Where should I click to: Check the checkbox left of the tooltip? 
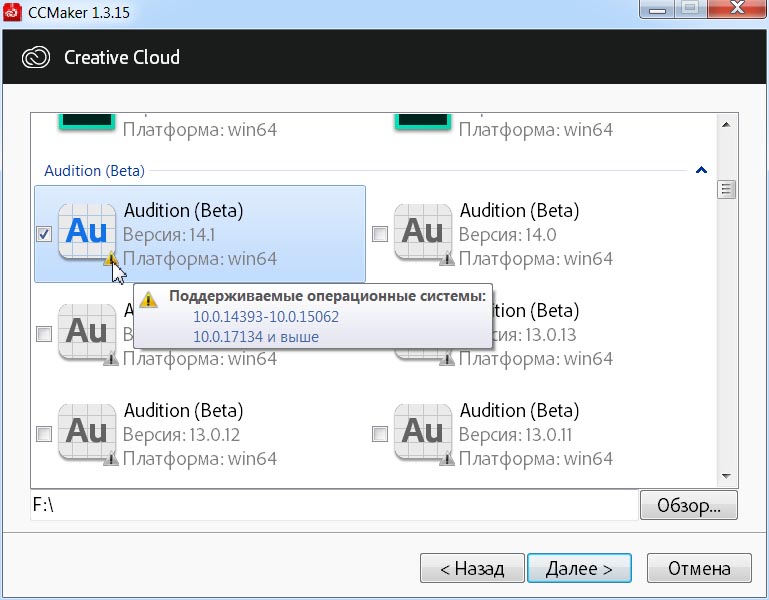(44, 334)
